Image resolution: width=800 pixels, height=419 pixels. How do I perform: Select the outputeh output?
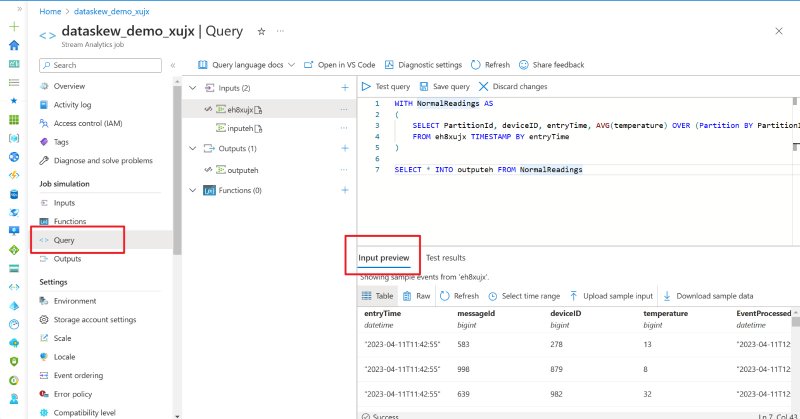tap(242, 170)
